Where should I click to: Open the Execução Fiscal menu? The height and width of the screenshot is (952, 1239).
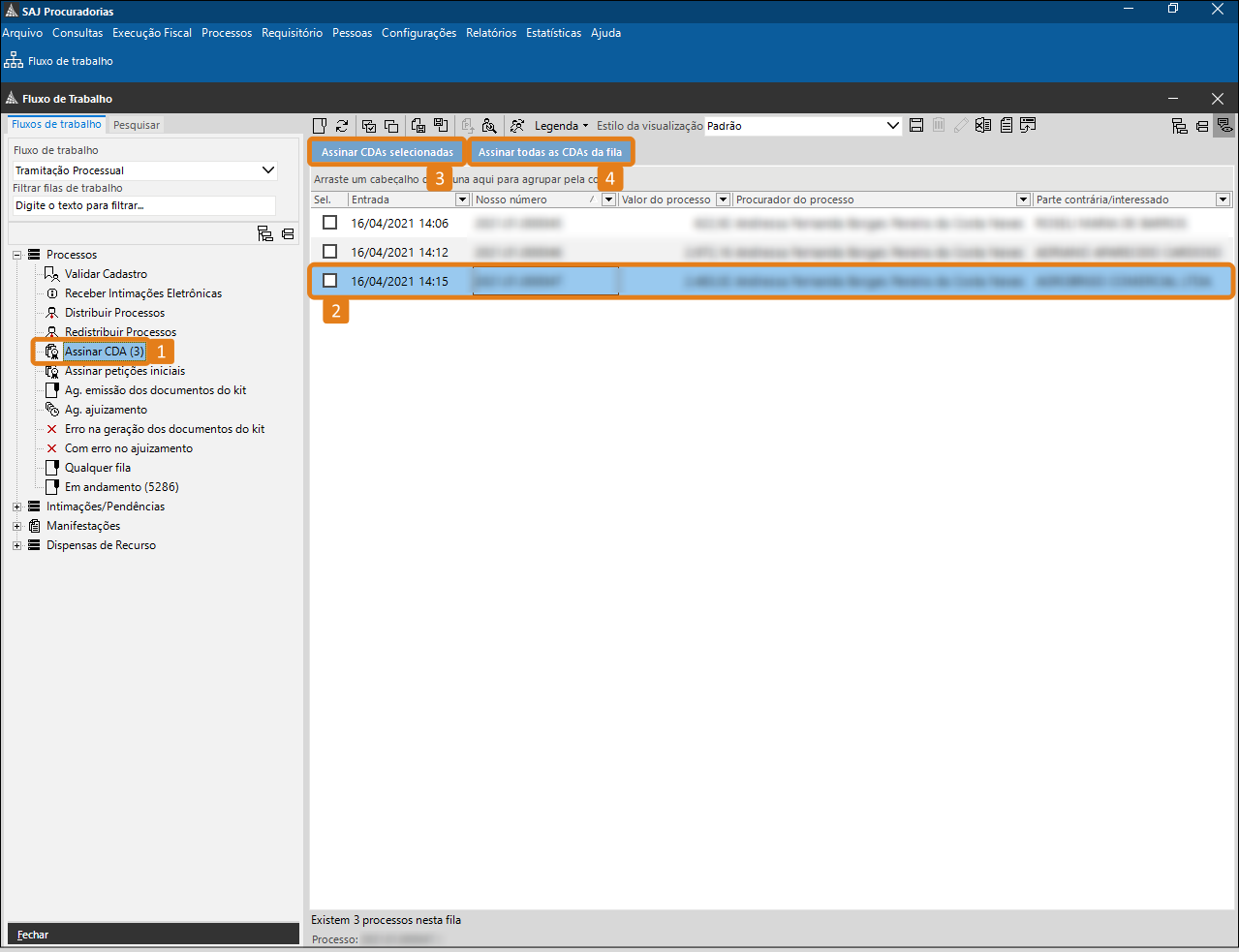click(152, 33)
